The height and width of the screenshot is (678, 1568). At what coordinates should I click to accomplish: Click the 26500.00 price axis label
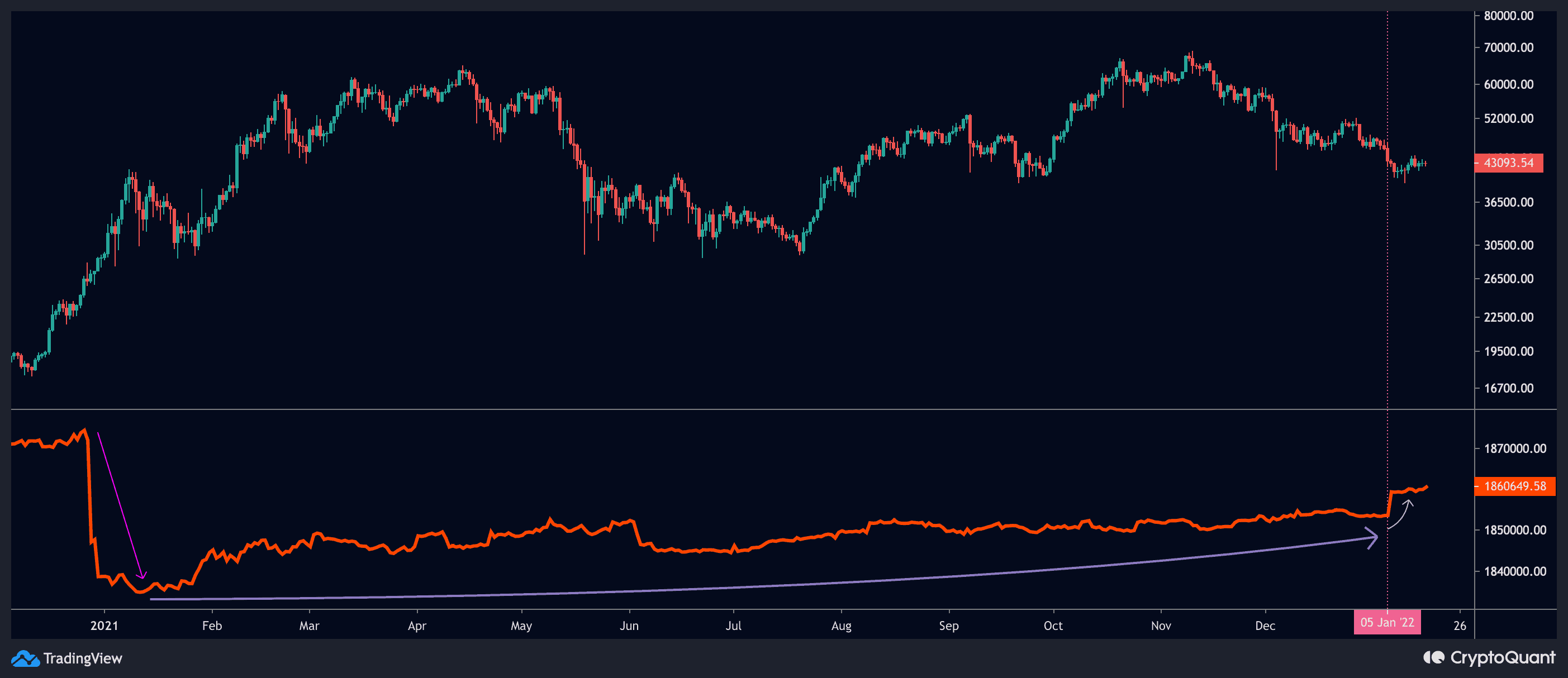tap(1508, 279)
